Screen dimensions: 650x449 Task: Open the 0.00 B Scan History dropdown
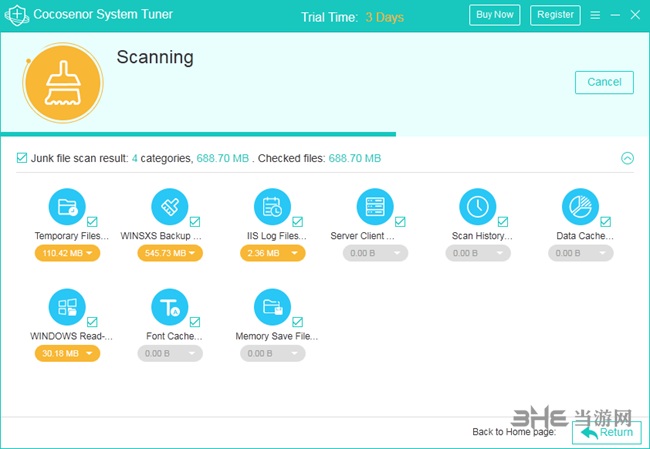[478, 253]
